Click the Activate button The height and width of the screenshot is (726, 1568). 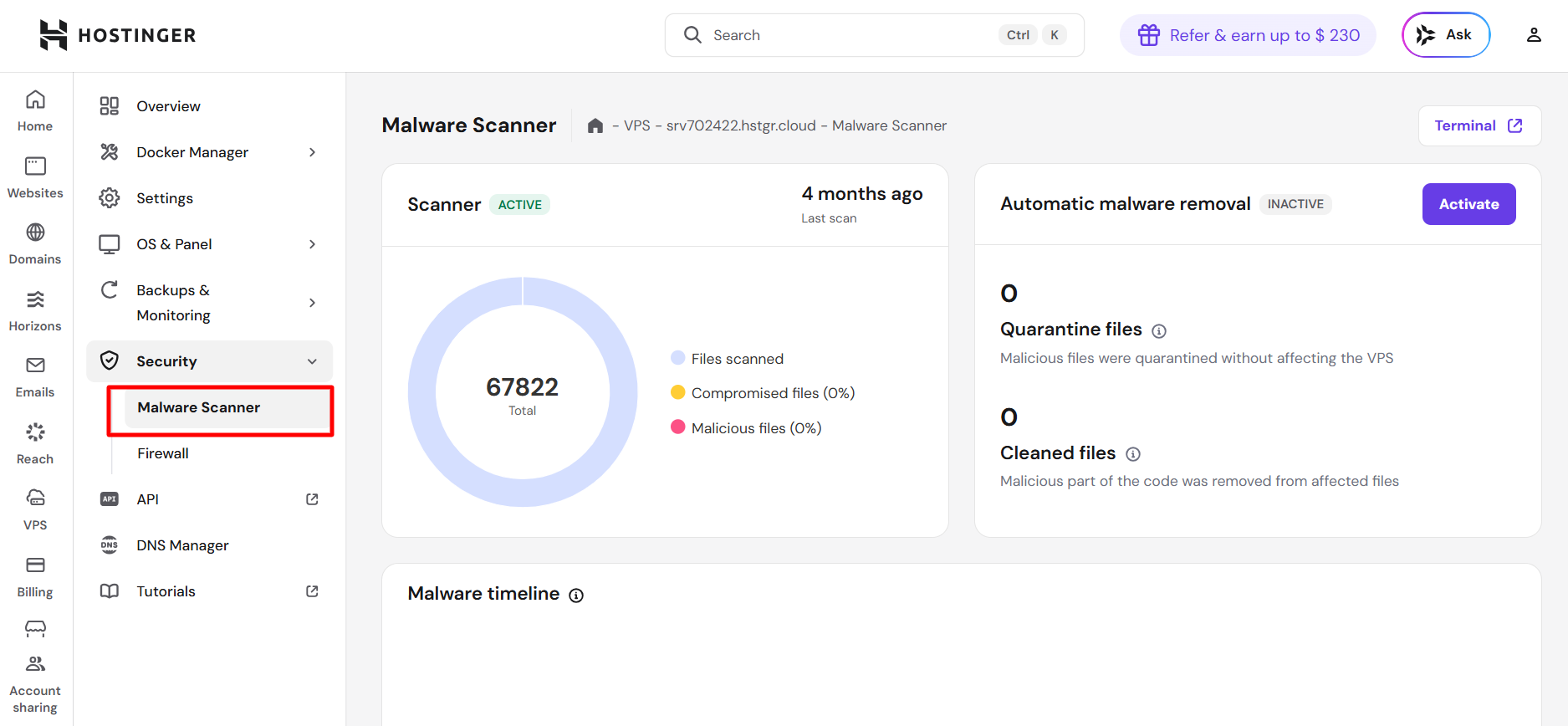coord(1468,204)
